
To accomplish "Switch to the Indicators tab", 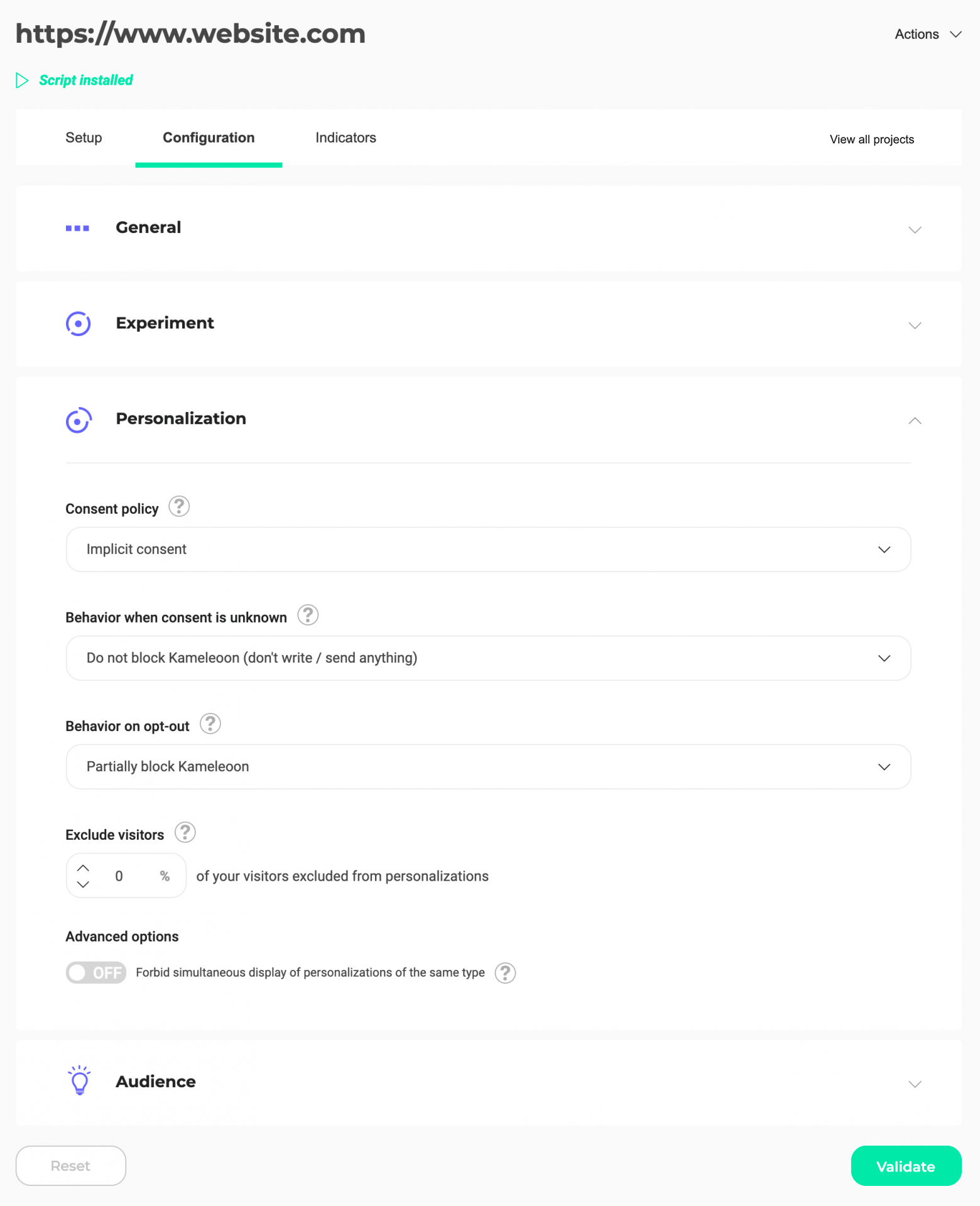I will pyautogui.click(x=346, y=138).
